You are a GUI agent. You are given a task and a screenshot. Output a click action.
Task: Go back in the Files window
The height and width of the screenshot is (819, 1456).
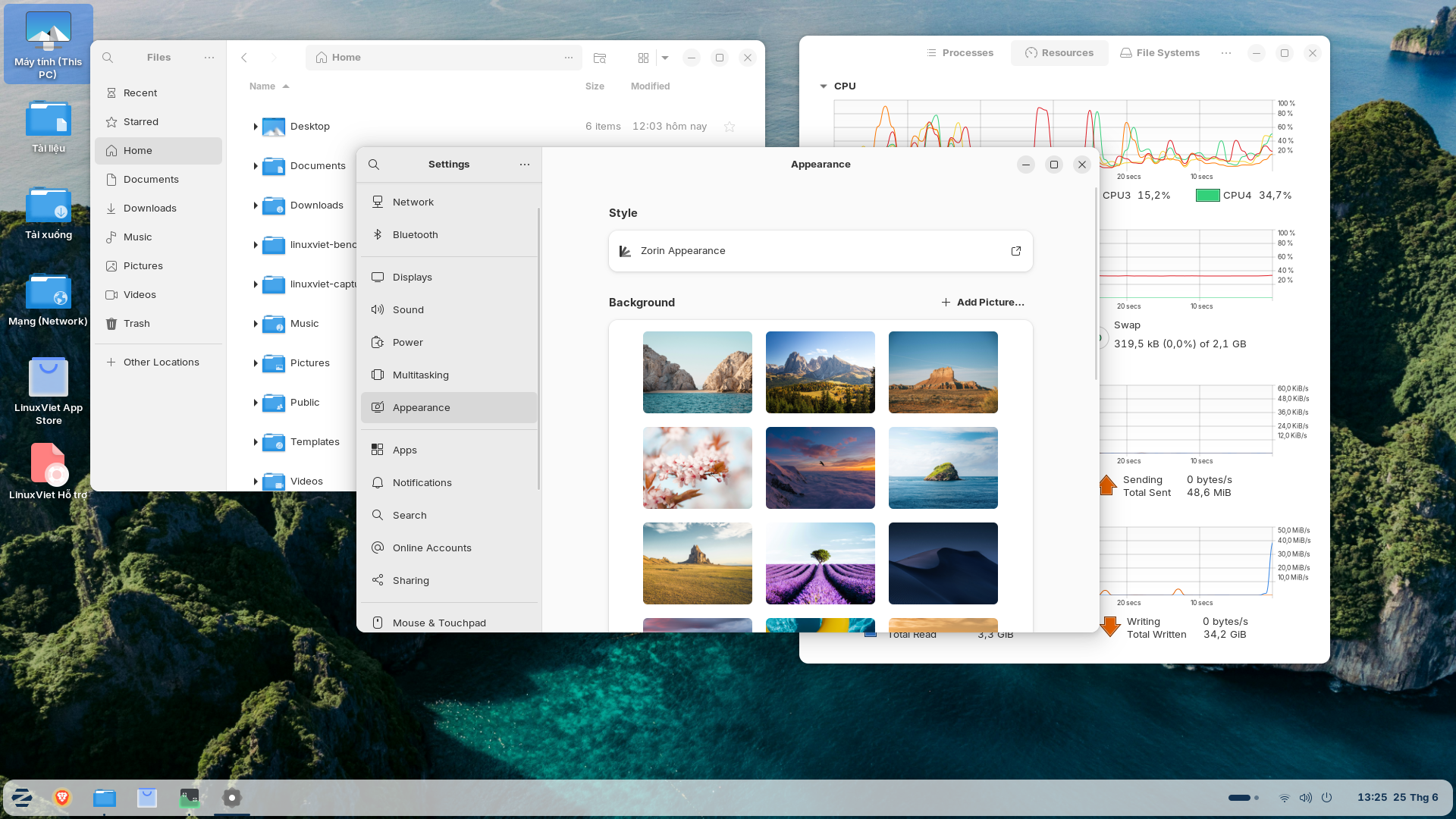(x=244, y=58)
